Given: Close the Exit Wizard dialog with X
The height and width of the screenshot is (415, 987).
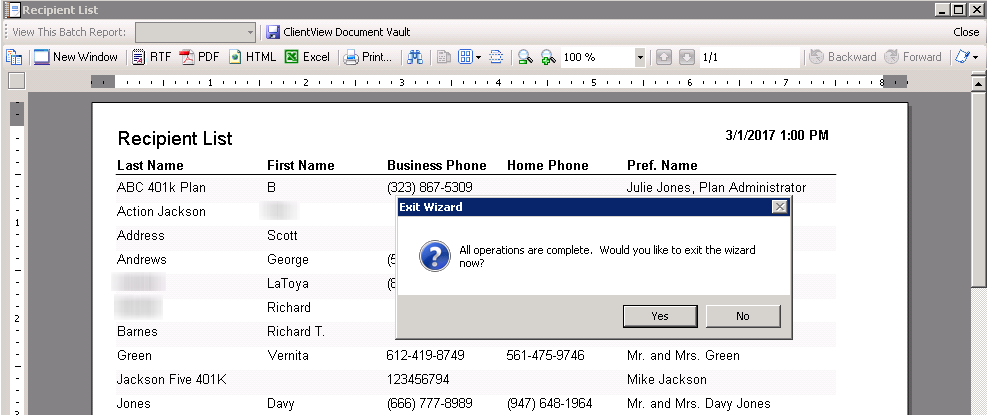Looking at the screenshot, I should click(x=779, y=207).
